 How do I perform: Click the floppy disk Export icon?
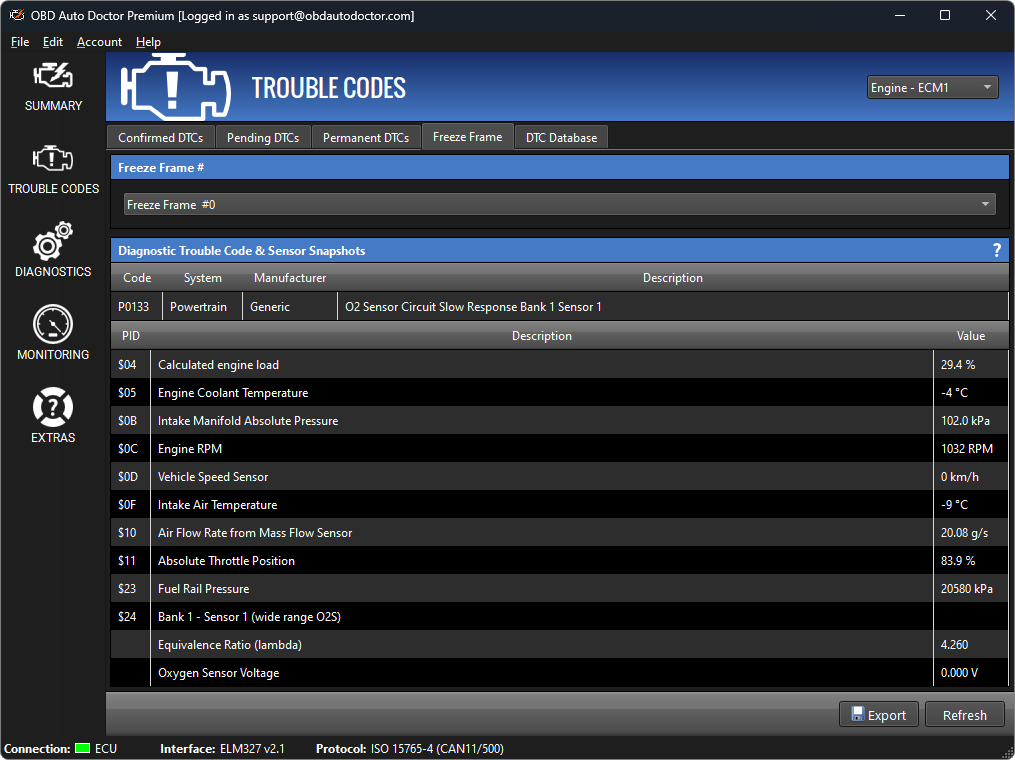(x=858, y=714)
